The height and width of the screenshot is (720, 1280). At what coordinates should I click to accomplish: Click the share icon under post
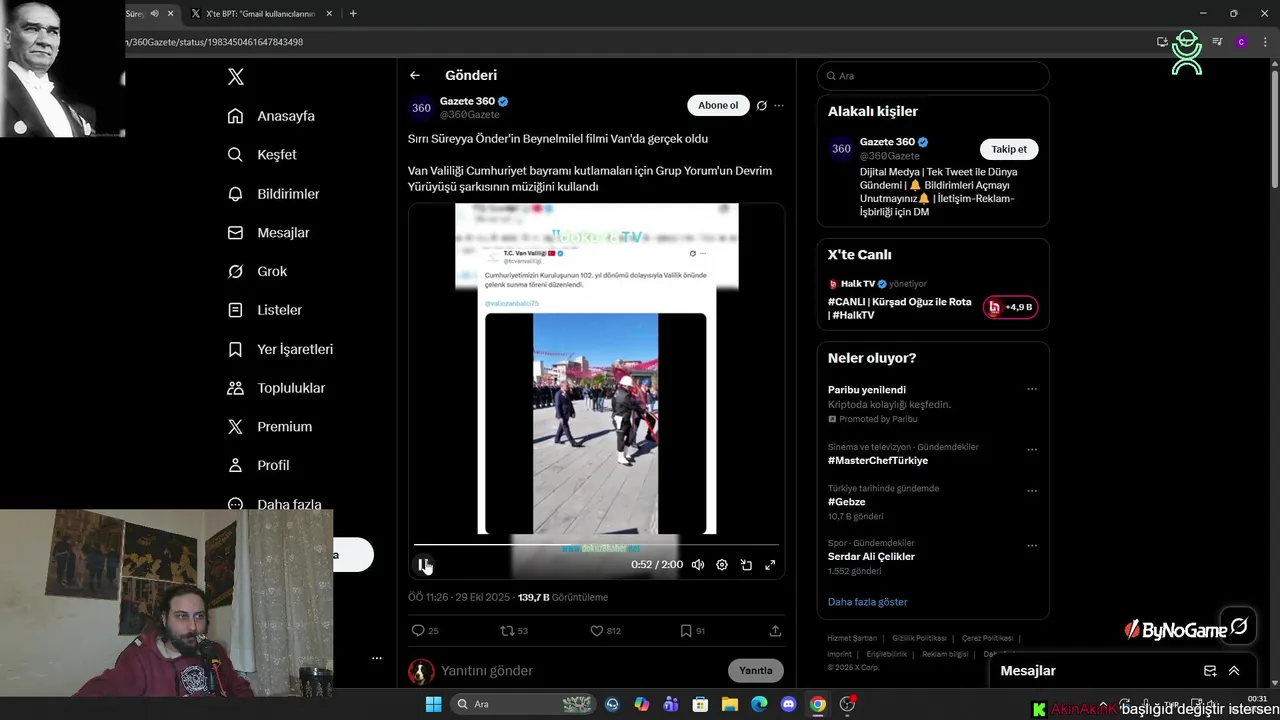click(x=775, y=631)
